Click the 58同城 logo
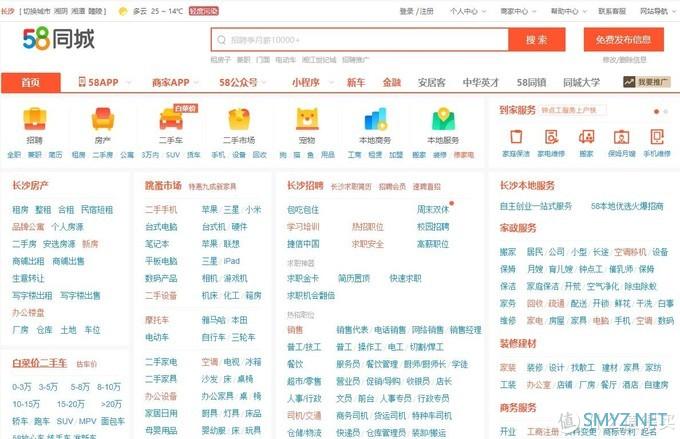This screenshot has width=680, height=439. pyautogui.click(x=59, y=39)
